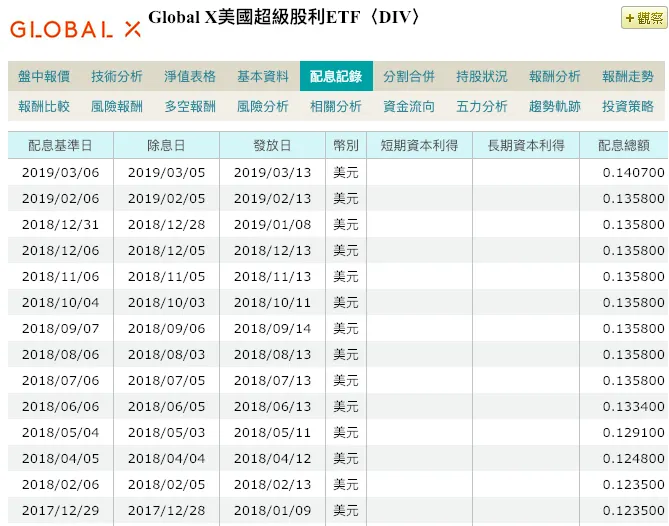Open the 五力分析 tab
Viewport: 669px width, 526px height.
tap(482, 106)
